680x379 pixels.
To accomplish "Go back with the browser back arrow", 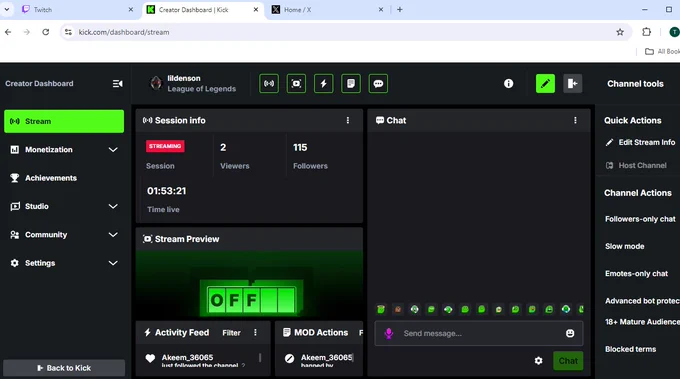I will [8, 32].
